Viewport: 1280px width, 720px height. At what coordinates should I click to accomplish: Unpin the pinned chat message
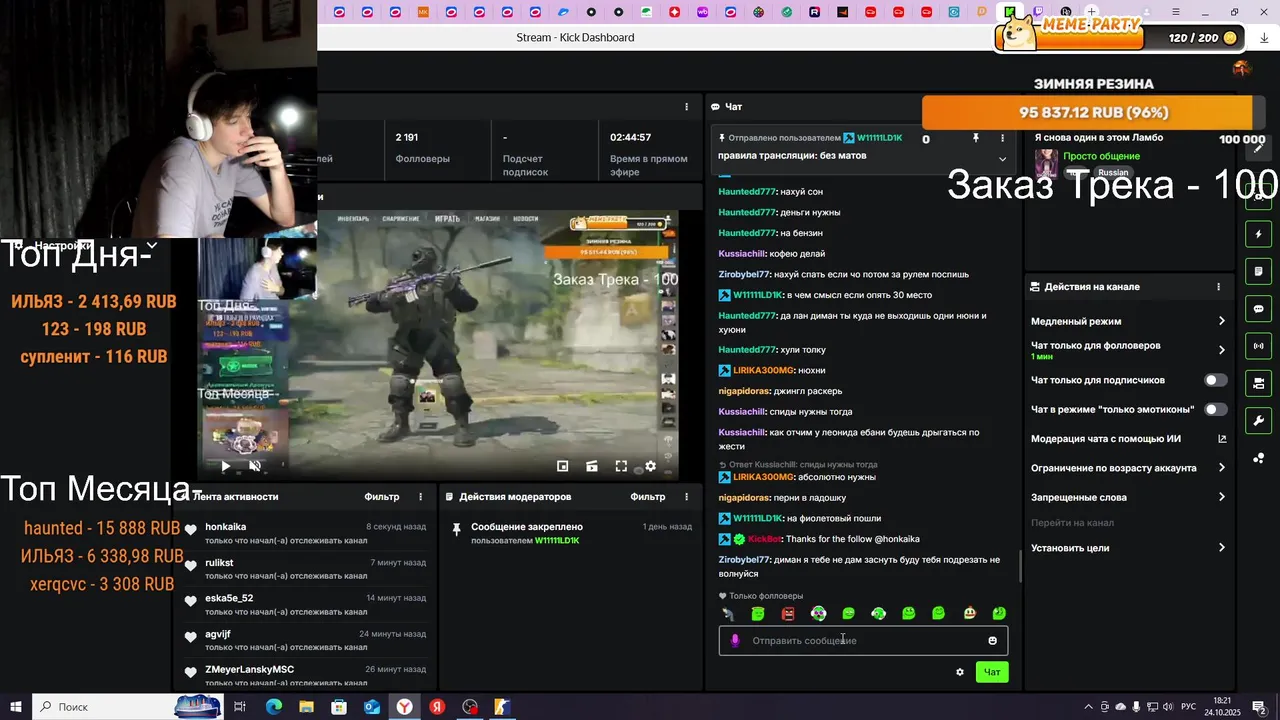[x=976, y=138]
